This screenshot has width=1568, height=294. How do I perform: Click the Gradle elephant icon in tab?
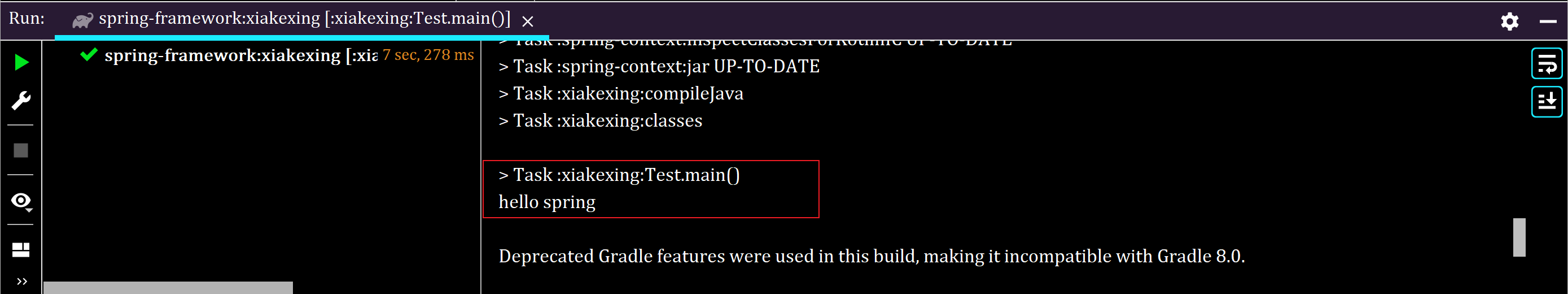pos(82,20)
